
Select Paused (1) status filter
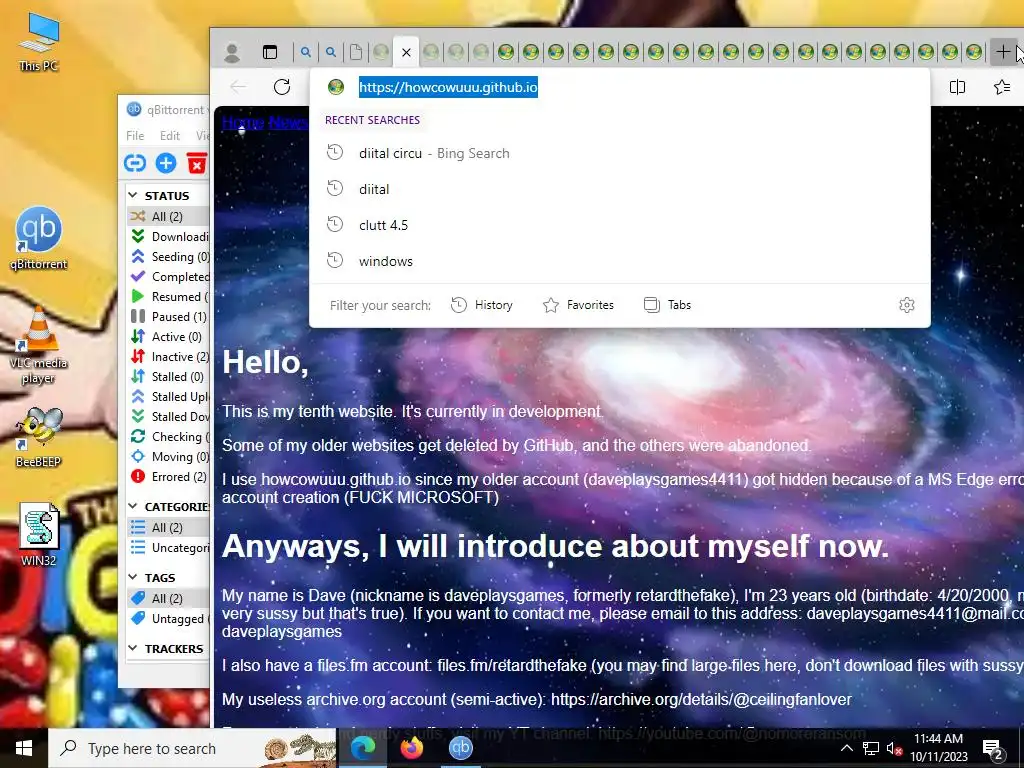168,317
